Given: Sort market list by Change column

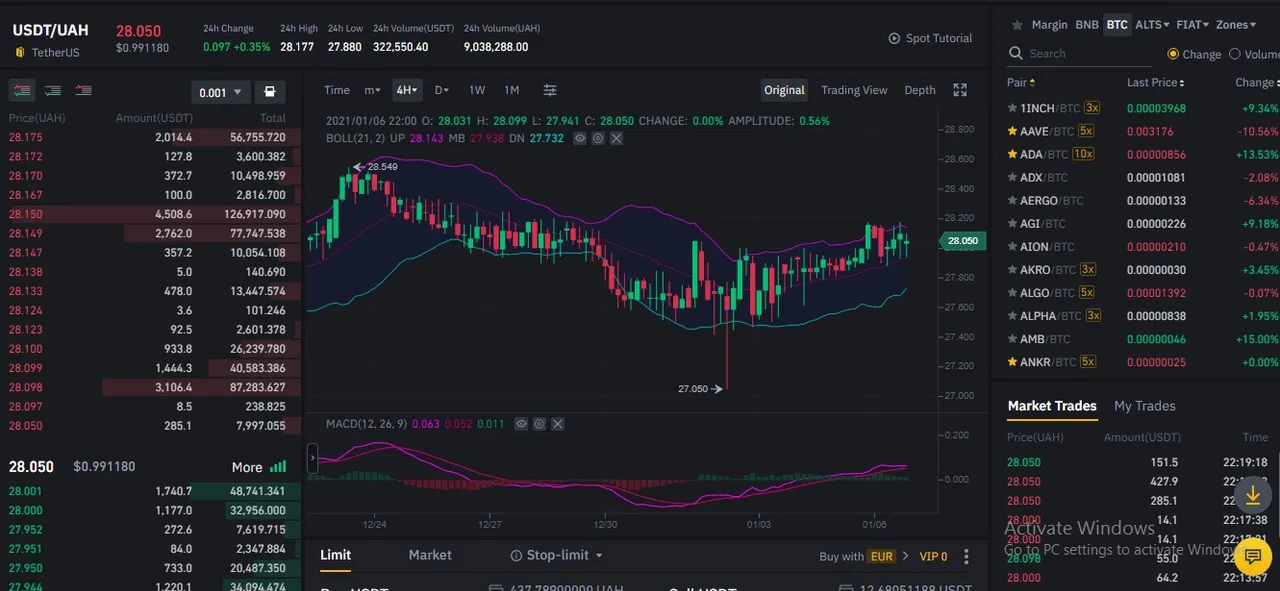Looking at the screenshot, I should coord(1256,83).
